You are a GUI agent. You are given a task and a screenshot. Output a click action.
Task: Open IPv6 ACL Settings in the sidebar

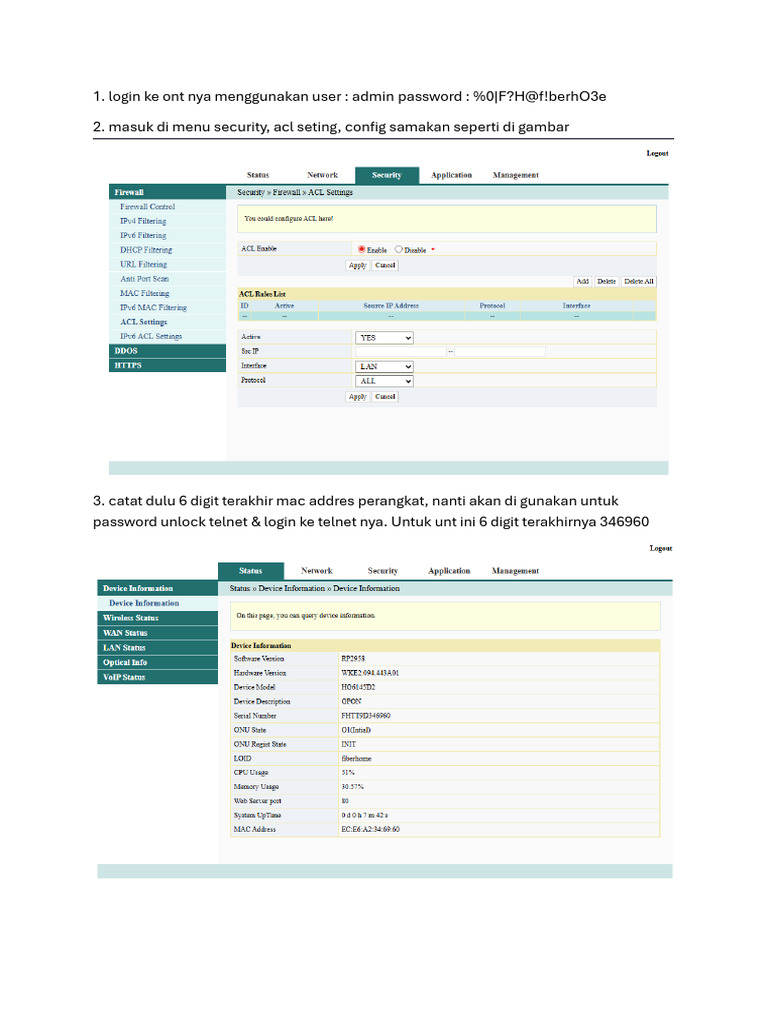click(x=151, y=336)
